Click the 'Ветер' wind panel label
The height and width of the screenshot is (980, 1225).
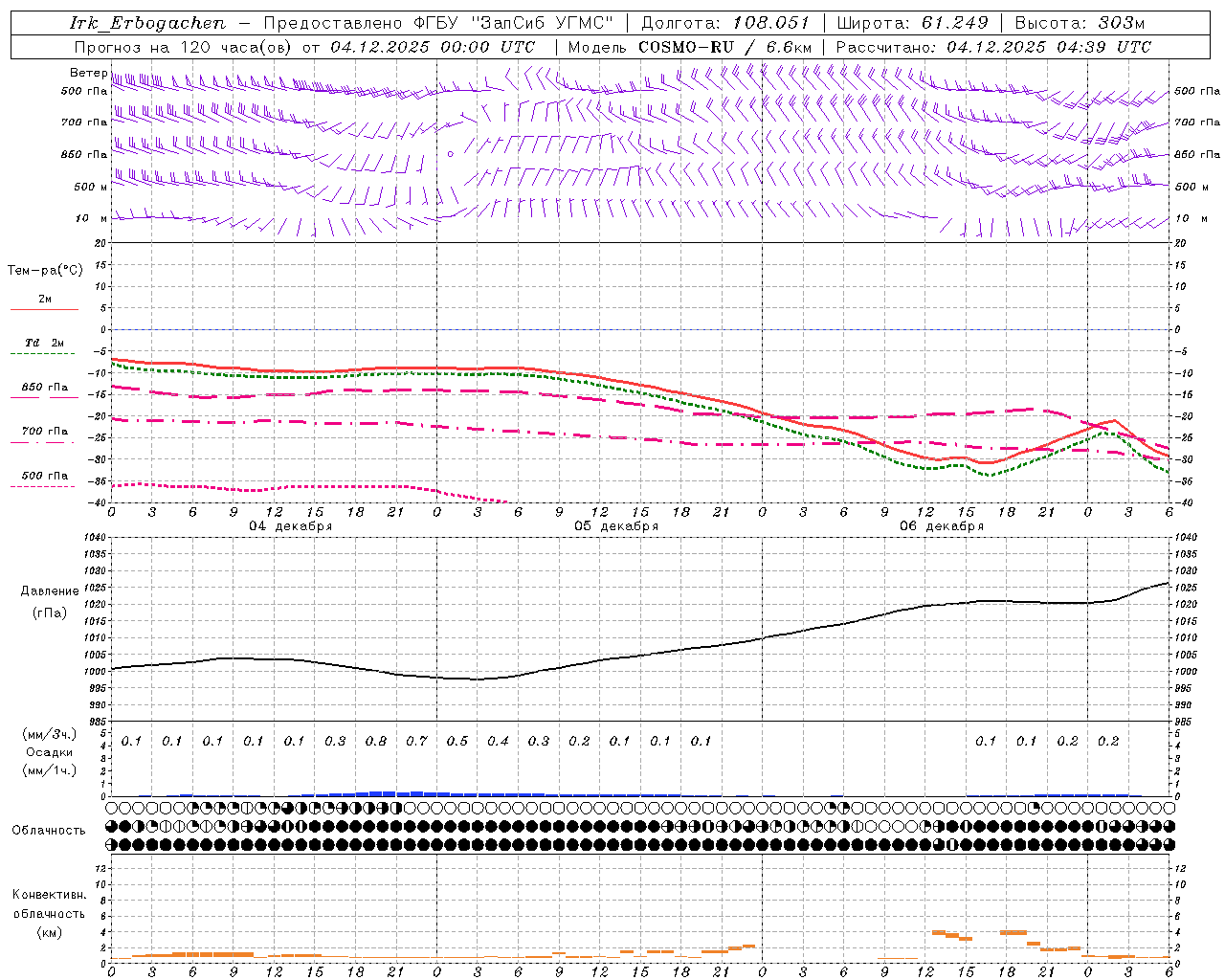point(88,73)
